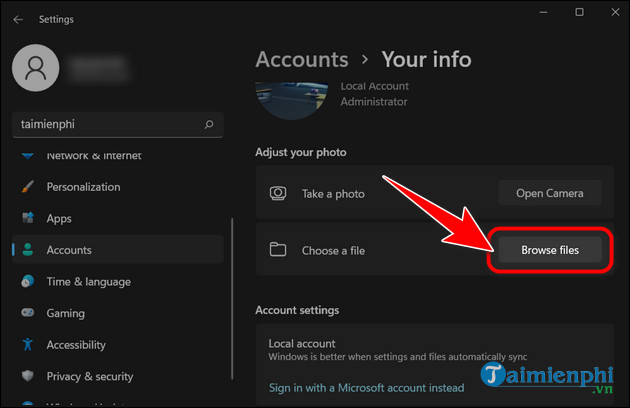
Task: Click the Take a photo label
Action: pos(333,194)
